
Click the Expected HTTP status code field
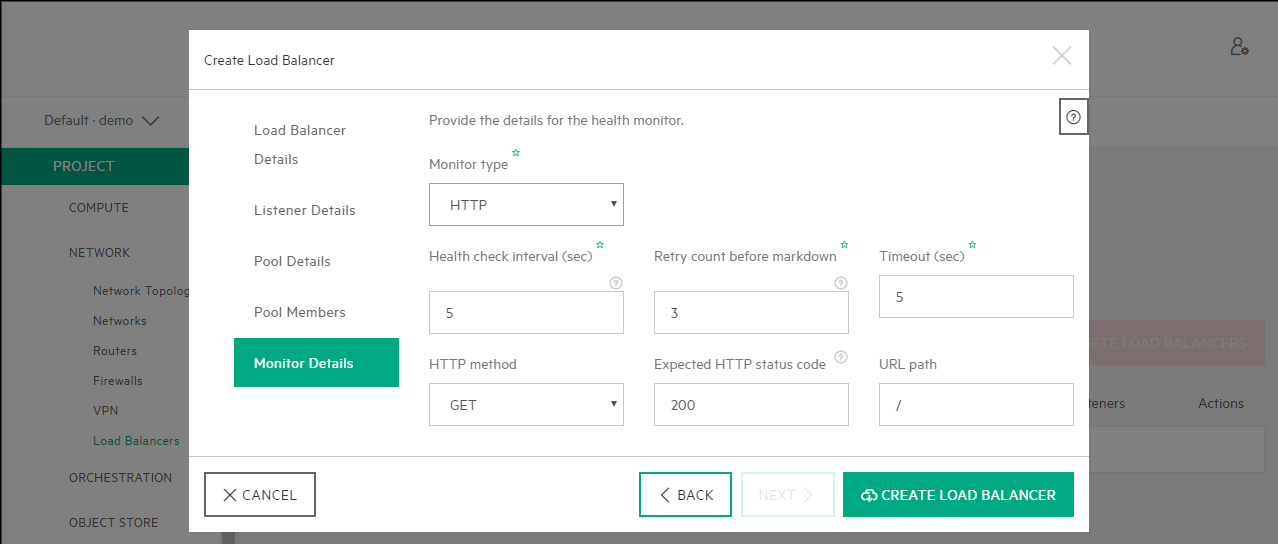pos(751,405)
